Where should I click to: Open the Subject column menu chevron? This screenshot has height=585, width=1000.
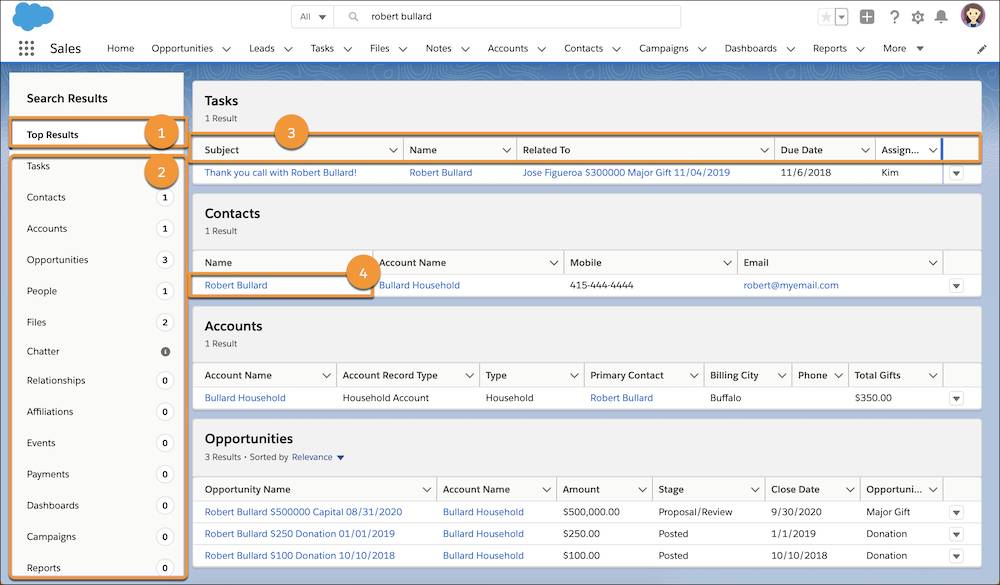[393, 150]
